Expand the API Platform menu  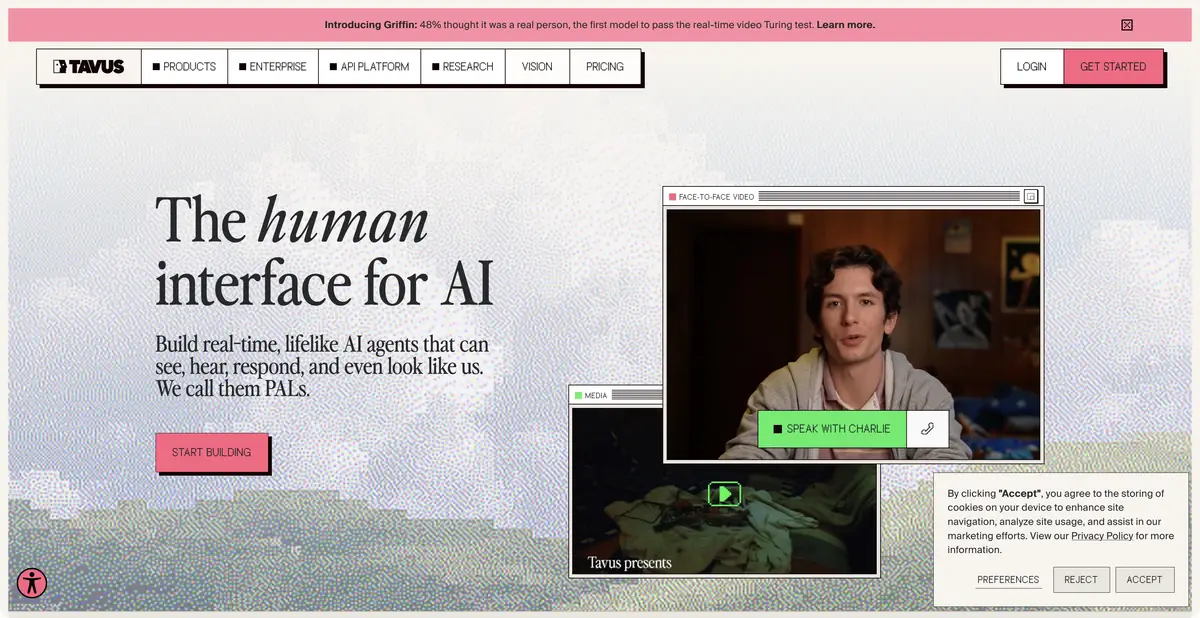[369, 67]
